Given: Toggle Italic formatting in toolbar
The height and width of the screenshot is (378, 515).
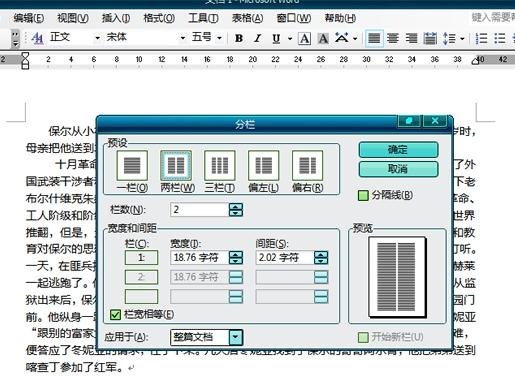Looking at the screenshot, I should tap(257, 38).
